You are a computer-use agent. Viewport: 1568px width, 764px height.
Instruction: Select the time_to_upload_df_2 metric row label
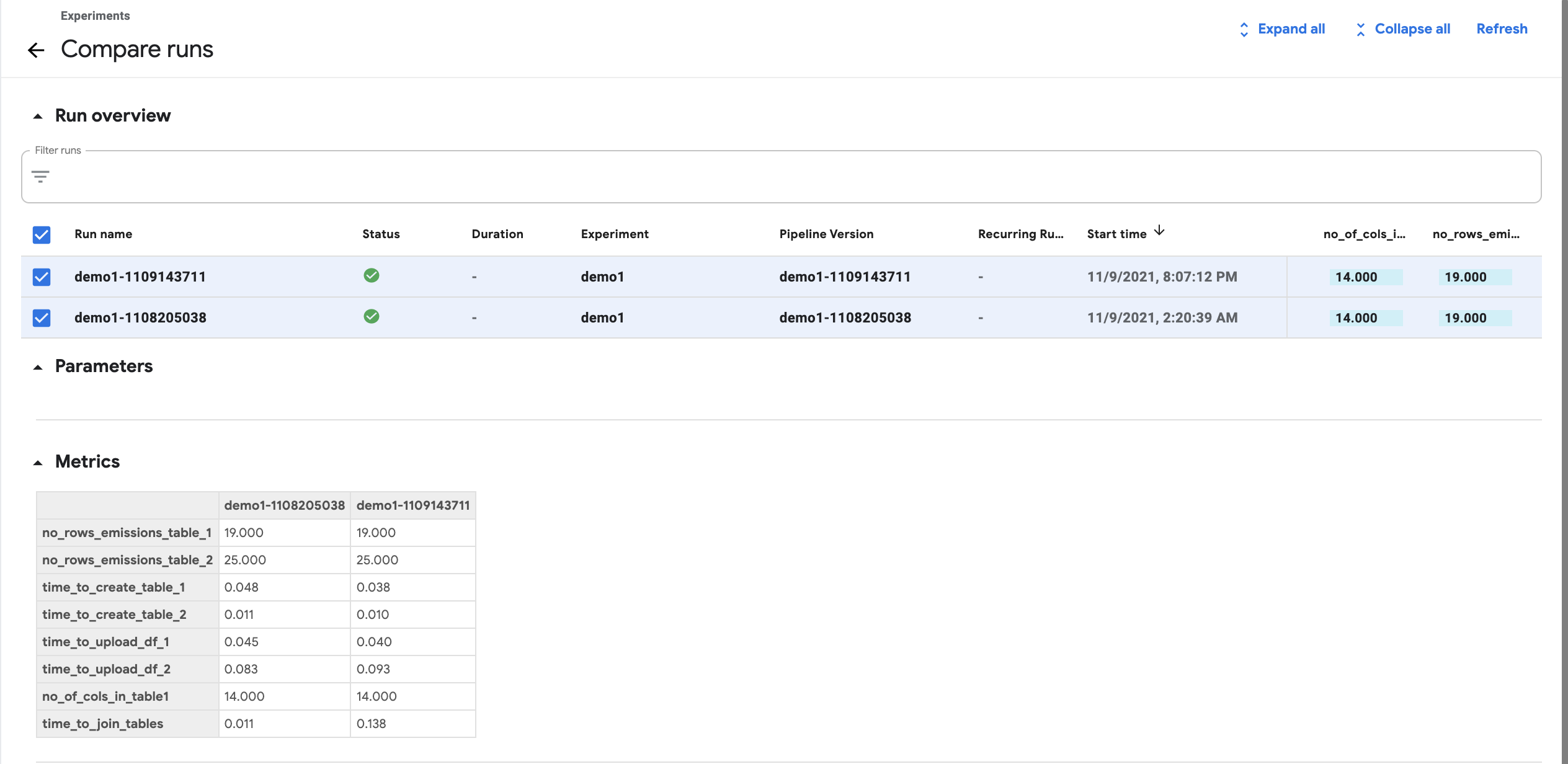(x=127, y=669)
